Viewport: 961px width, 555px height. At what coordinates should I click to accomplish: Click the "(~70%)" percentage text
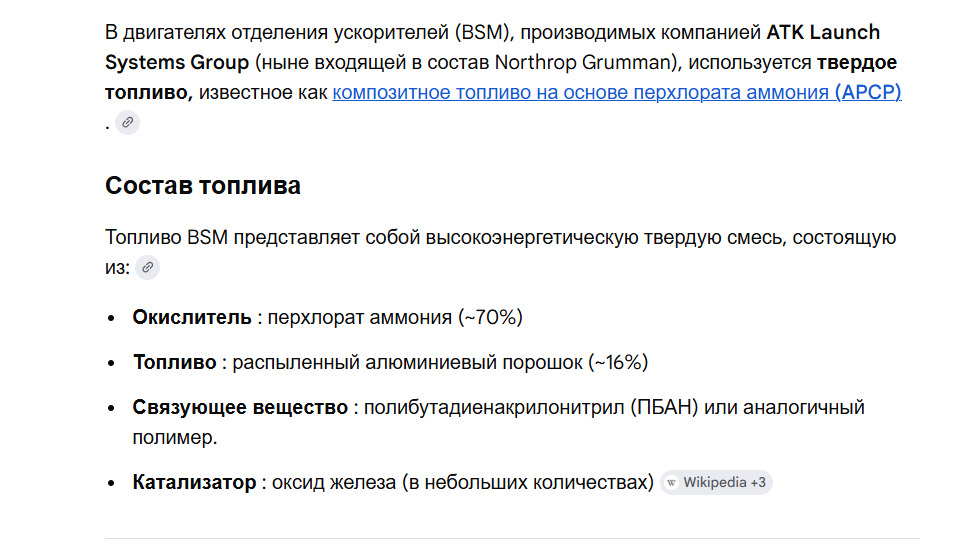(x=490, y=318)
